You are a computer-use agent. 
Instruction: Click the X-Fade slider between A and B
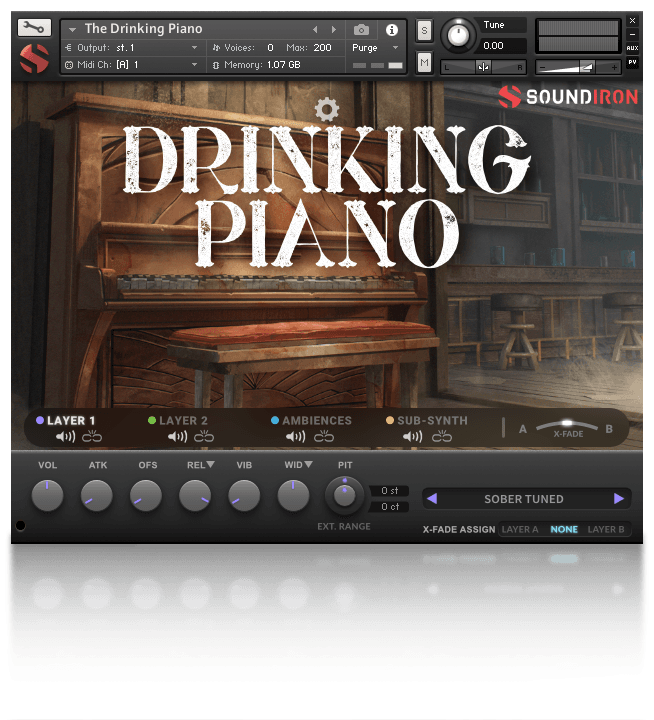(x=567, y=424)
